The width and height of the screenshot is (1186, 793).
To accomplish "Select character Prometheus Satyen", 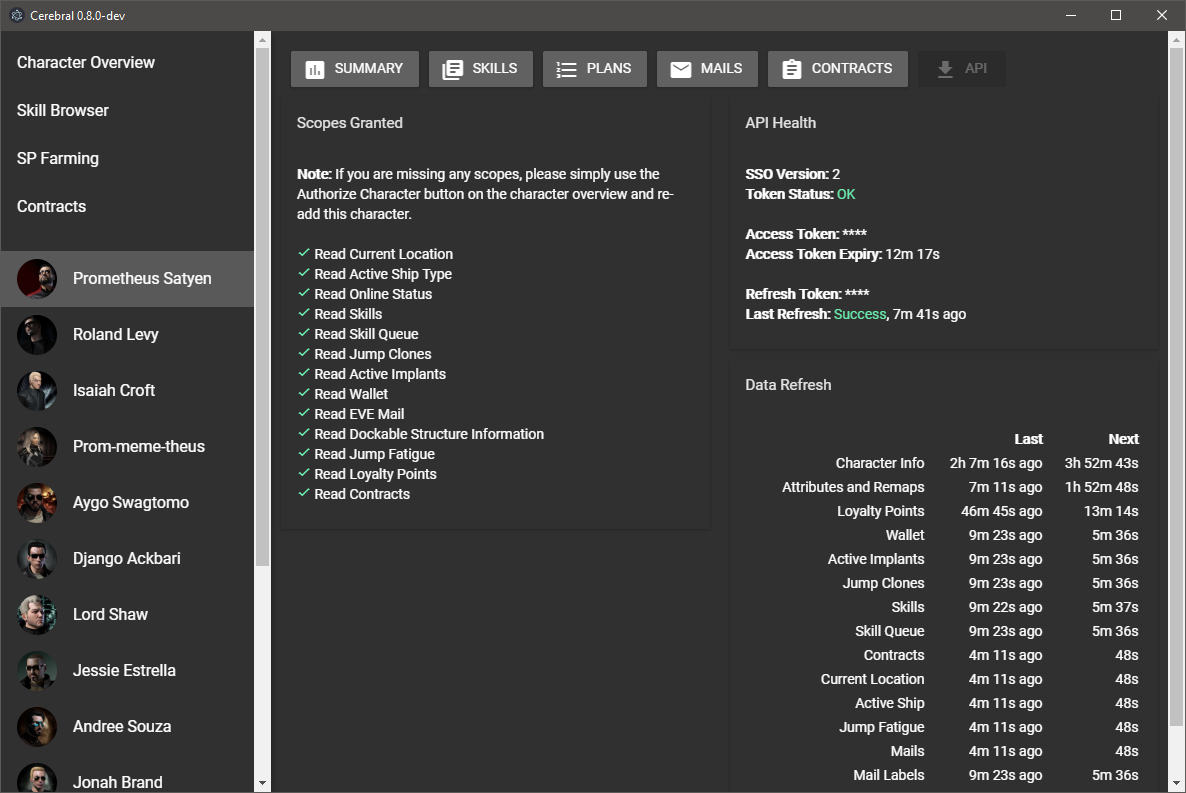I will pos(127,278).
